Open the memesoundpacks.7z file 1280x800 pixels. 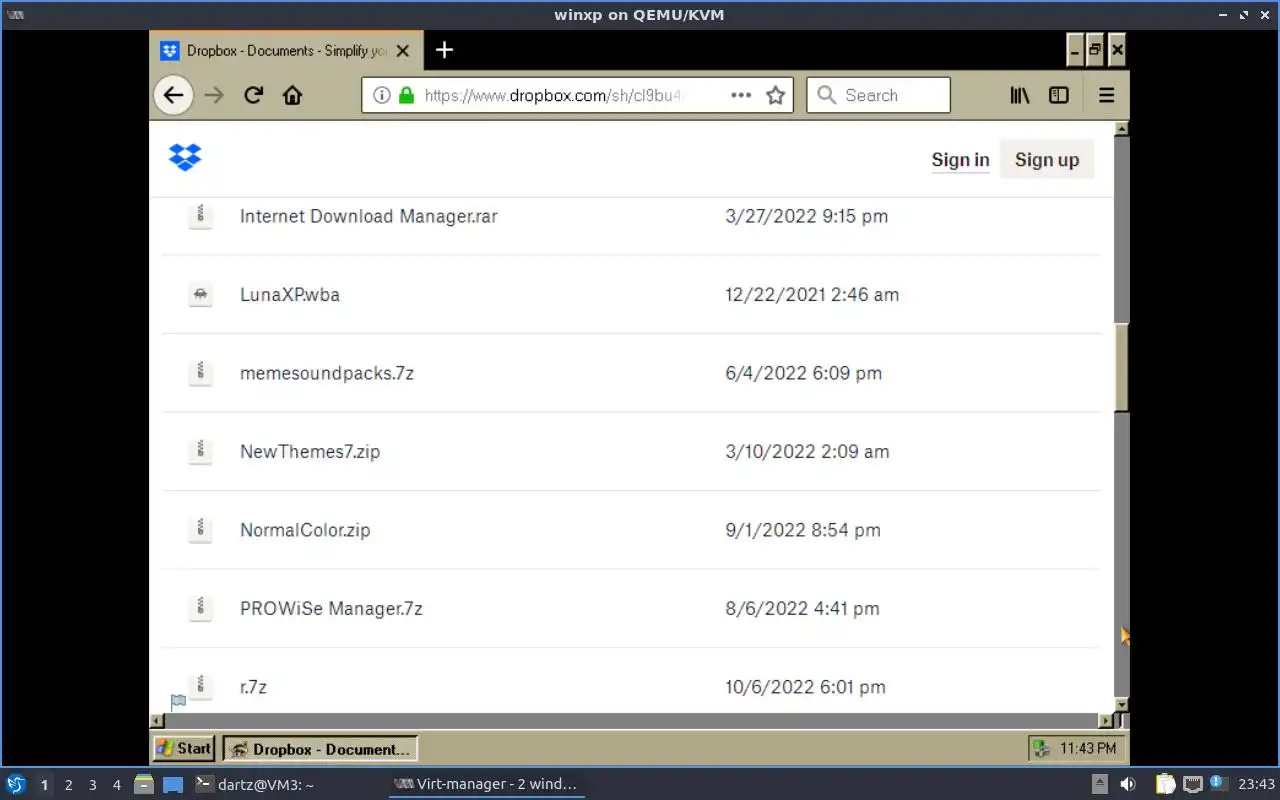(x=327, y=373)
